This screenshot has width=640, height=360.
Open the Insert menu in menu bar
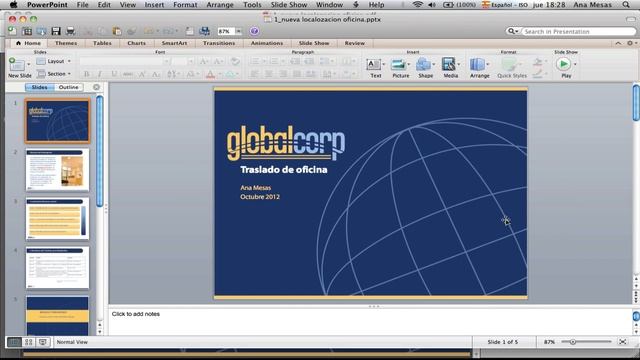point(154,5)
